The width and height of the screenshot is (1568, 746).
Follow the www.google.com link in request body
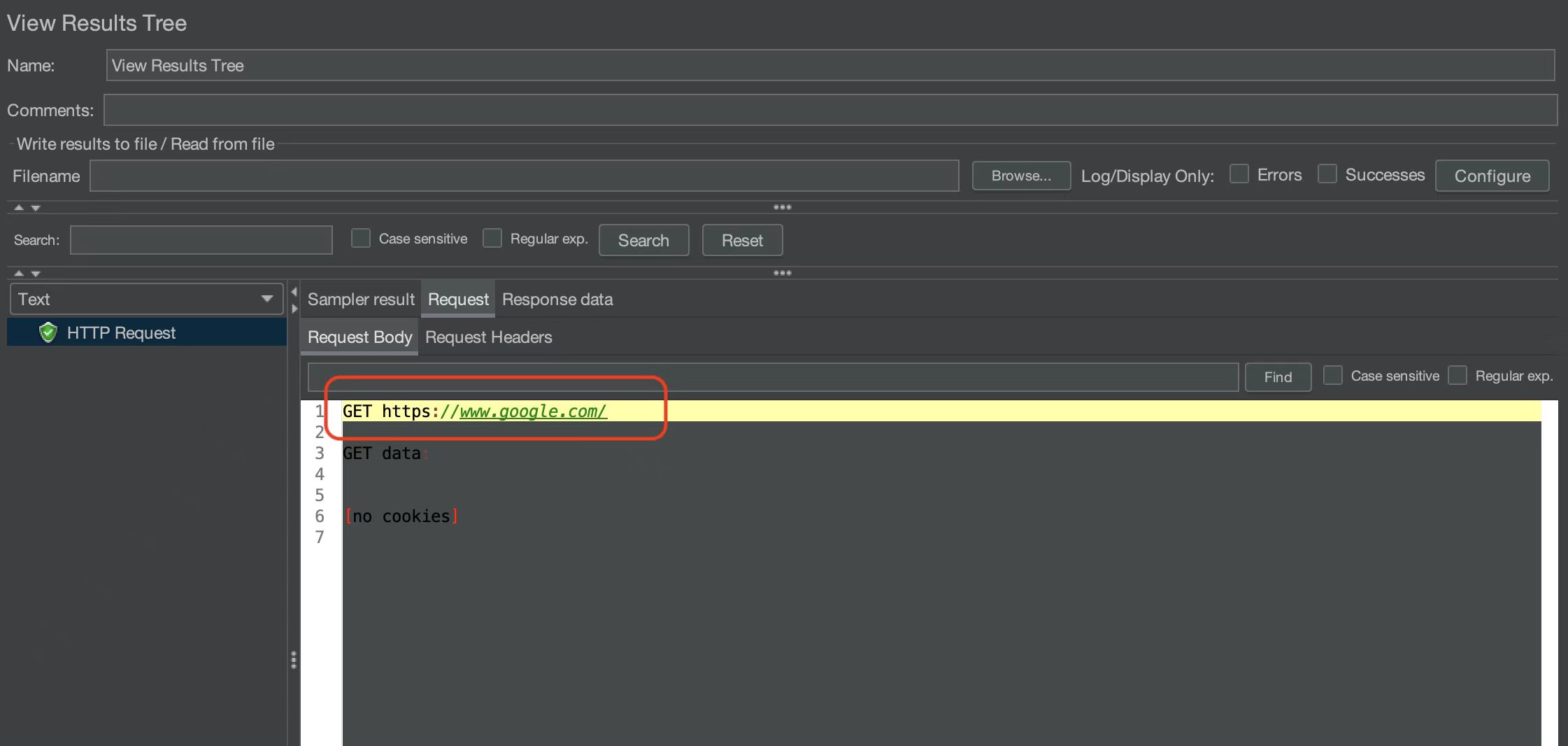click(x=533, y=411)
